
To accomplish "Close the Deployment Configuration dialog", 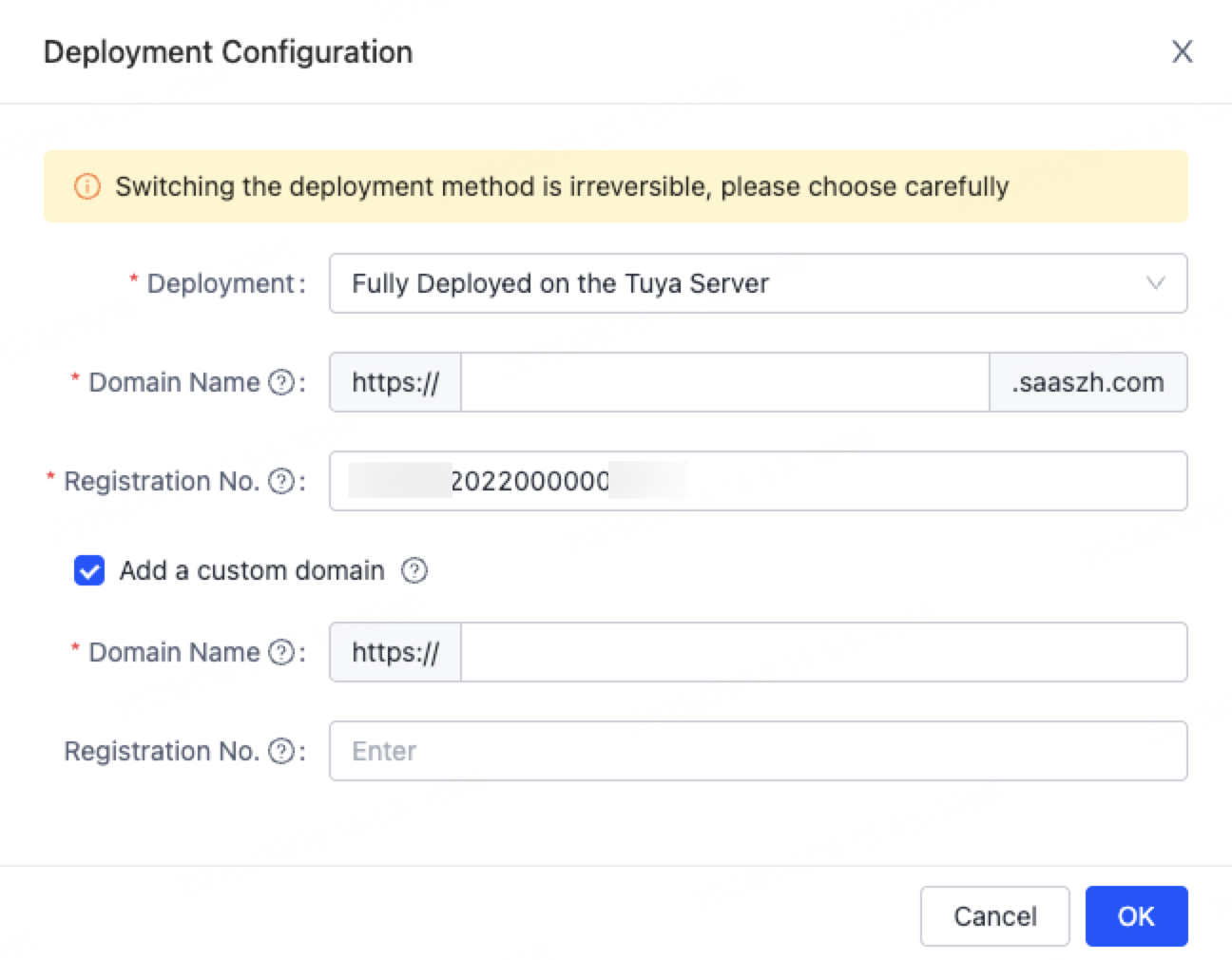I will pos(1182,51).
